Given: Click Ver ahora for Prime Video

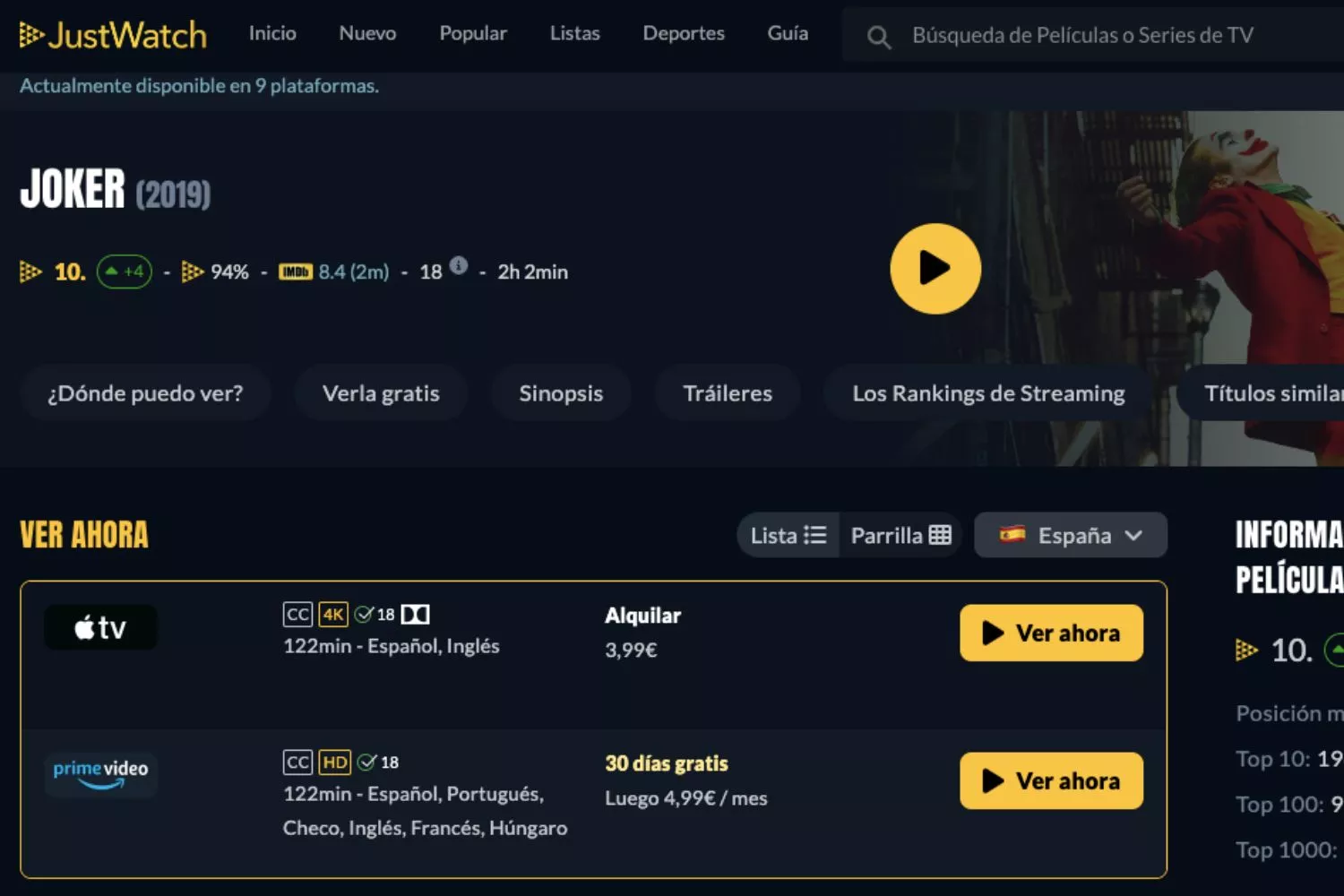Looking at the screenshot, I should [x=1051, y=780].
